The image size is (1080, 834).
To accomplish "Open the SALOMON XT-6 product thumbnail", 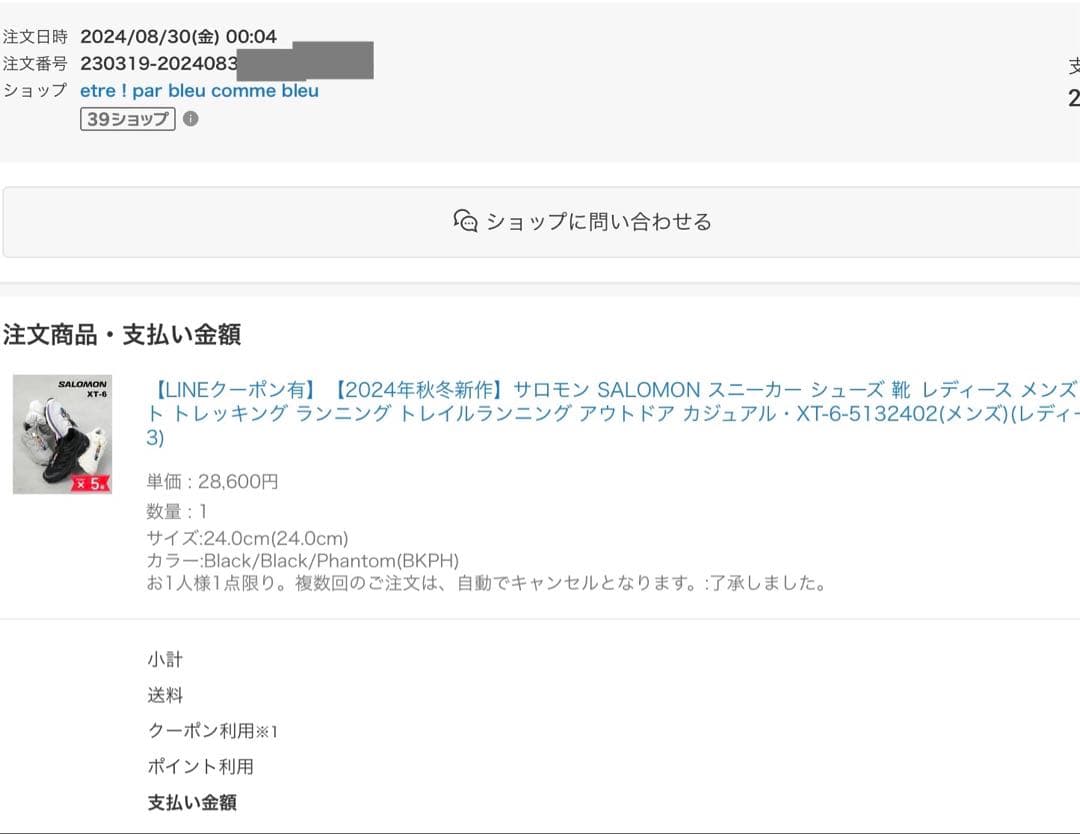I will [x=62, y=434].
